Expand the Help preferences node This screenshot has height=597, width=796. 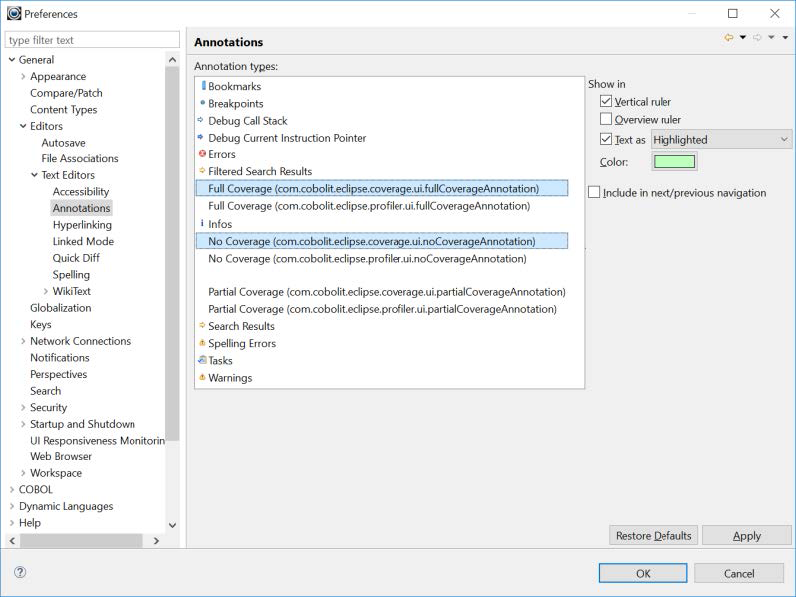coord(12,522)
